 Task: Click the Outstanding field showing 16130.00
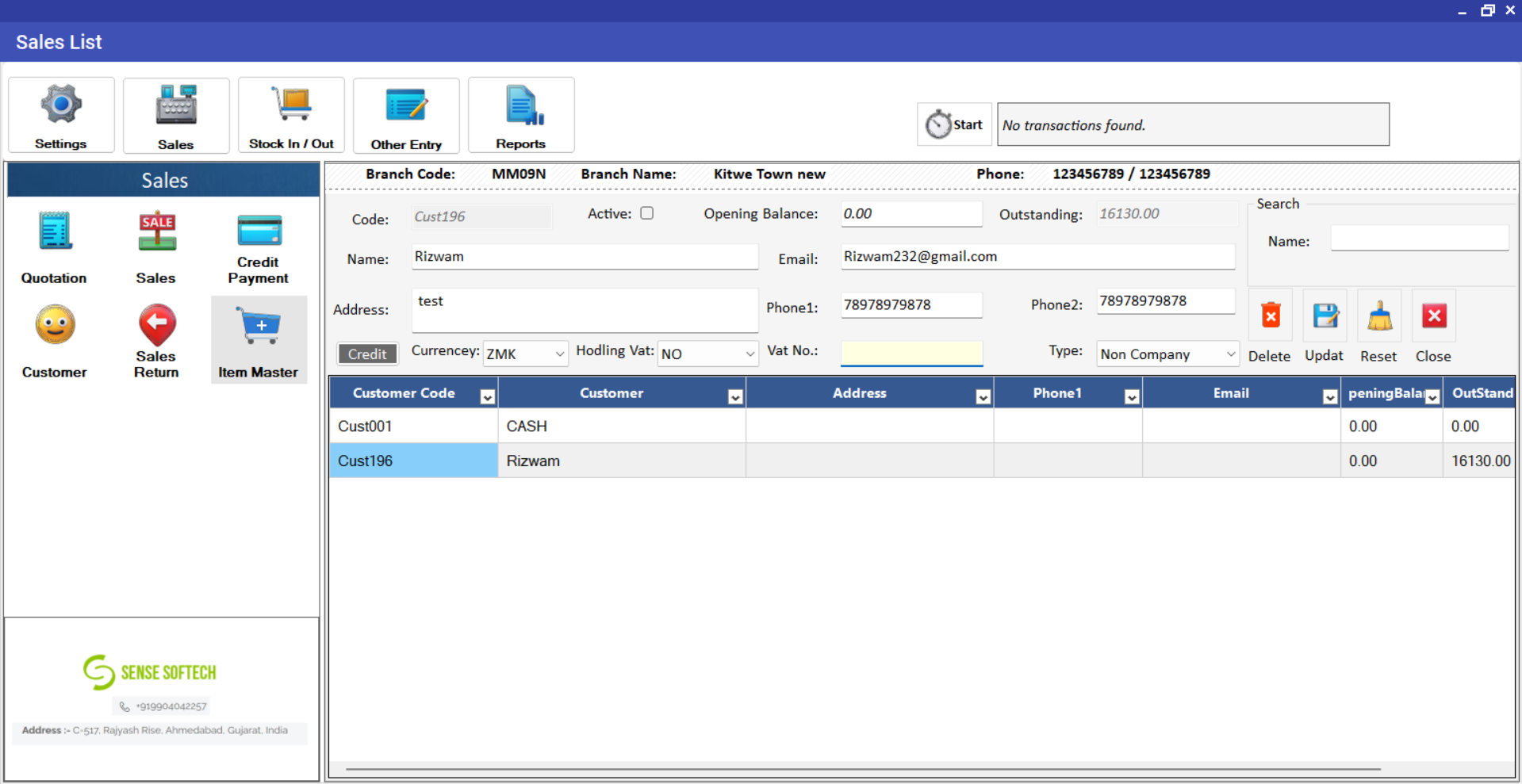pyautogui.click(x=1167, y=213)
